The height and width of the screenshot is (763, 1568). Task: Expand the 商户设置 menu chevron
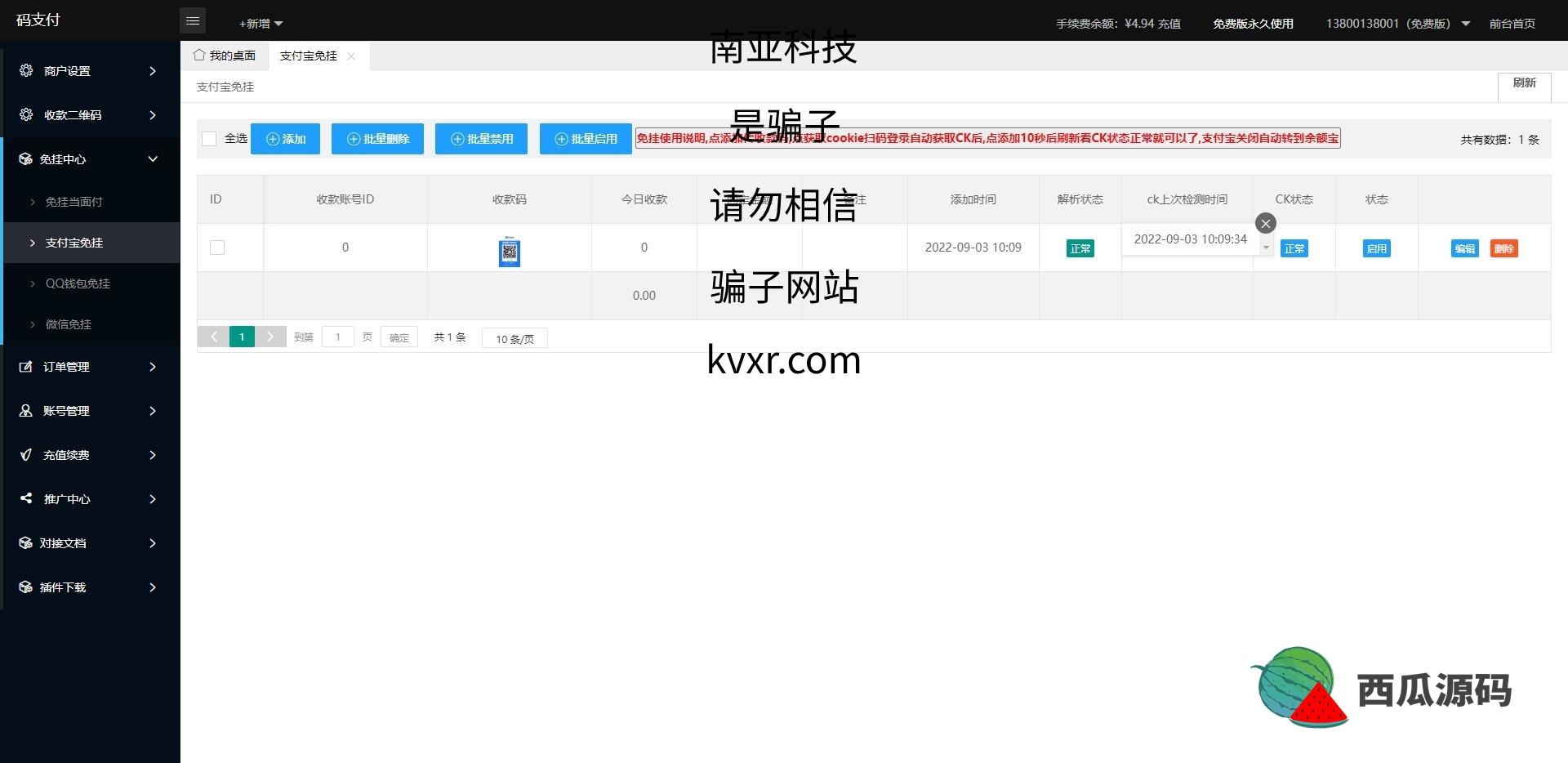[x=153, y=71]
